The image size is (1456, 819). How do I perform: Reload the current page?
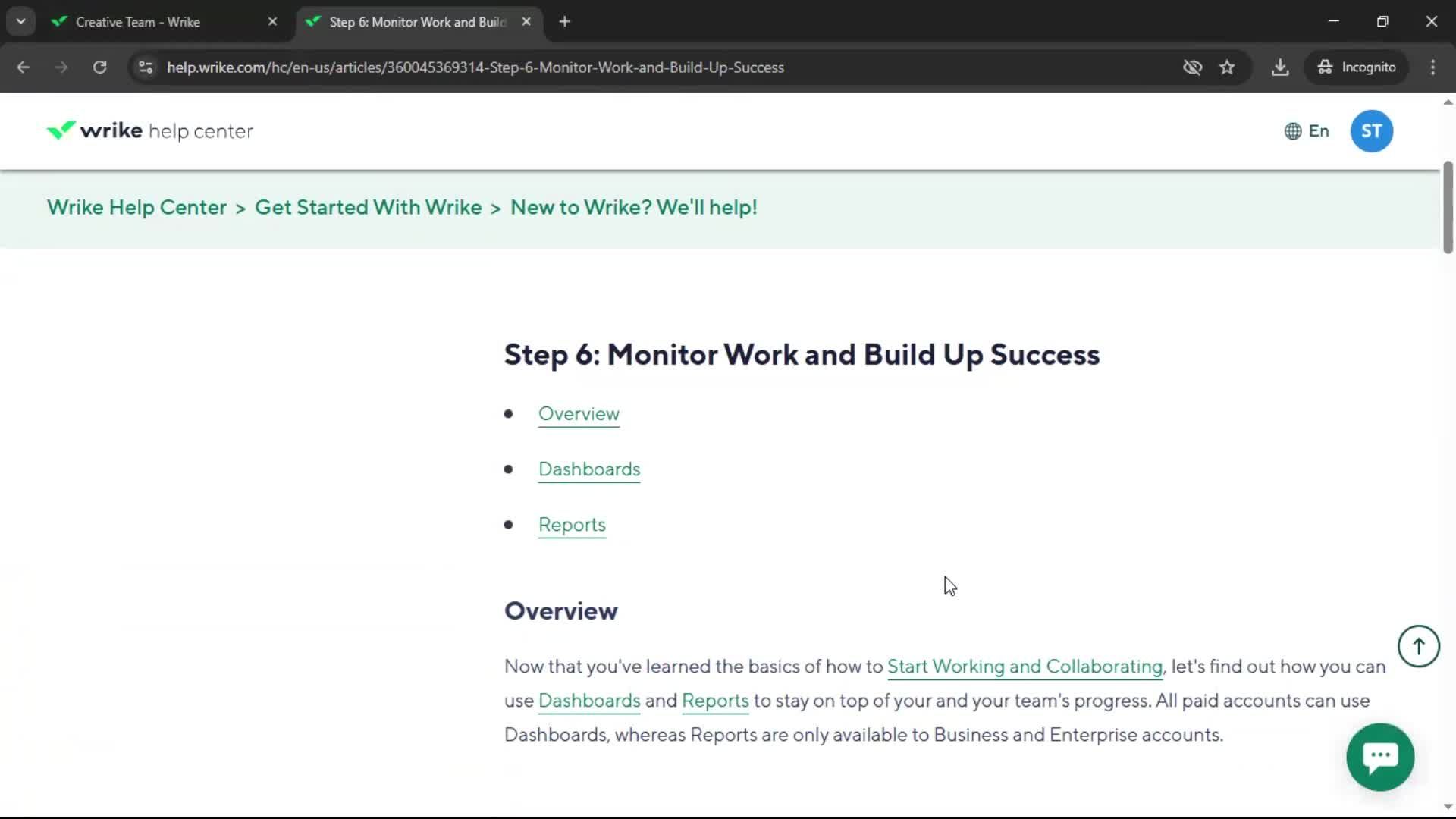coord(99,67)
